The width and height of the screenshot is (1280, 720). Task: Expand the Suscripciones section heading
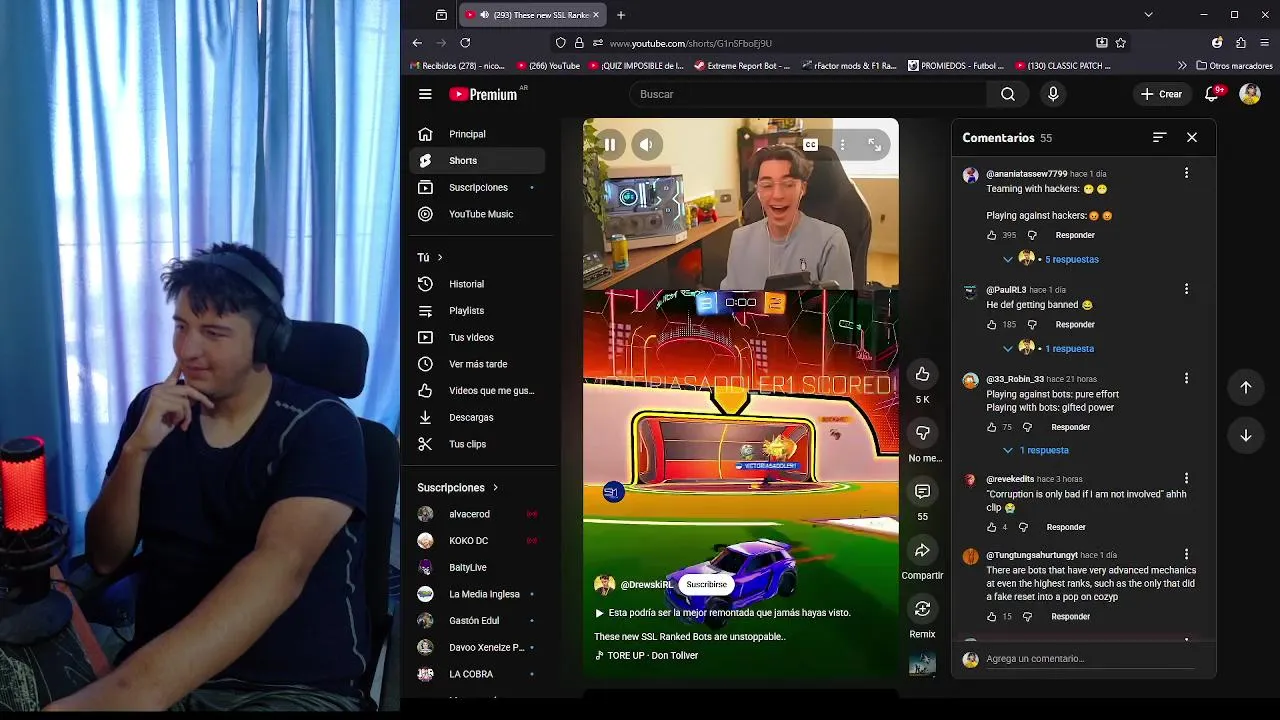(x=458, y=487)
